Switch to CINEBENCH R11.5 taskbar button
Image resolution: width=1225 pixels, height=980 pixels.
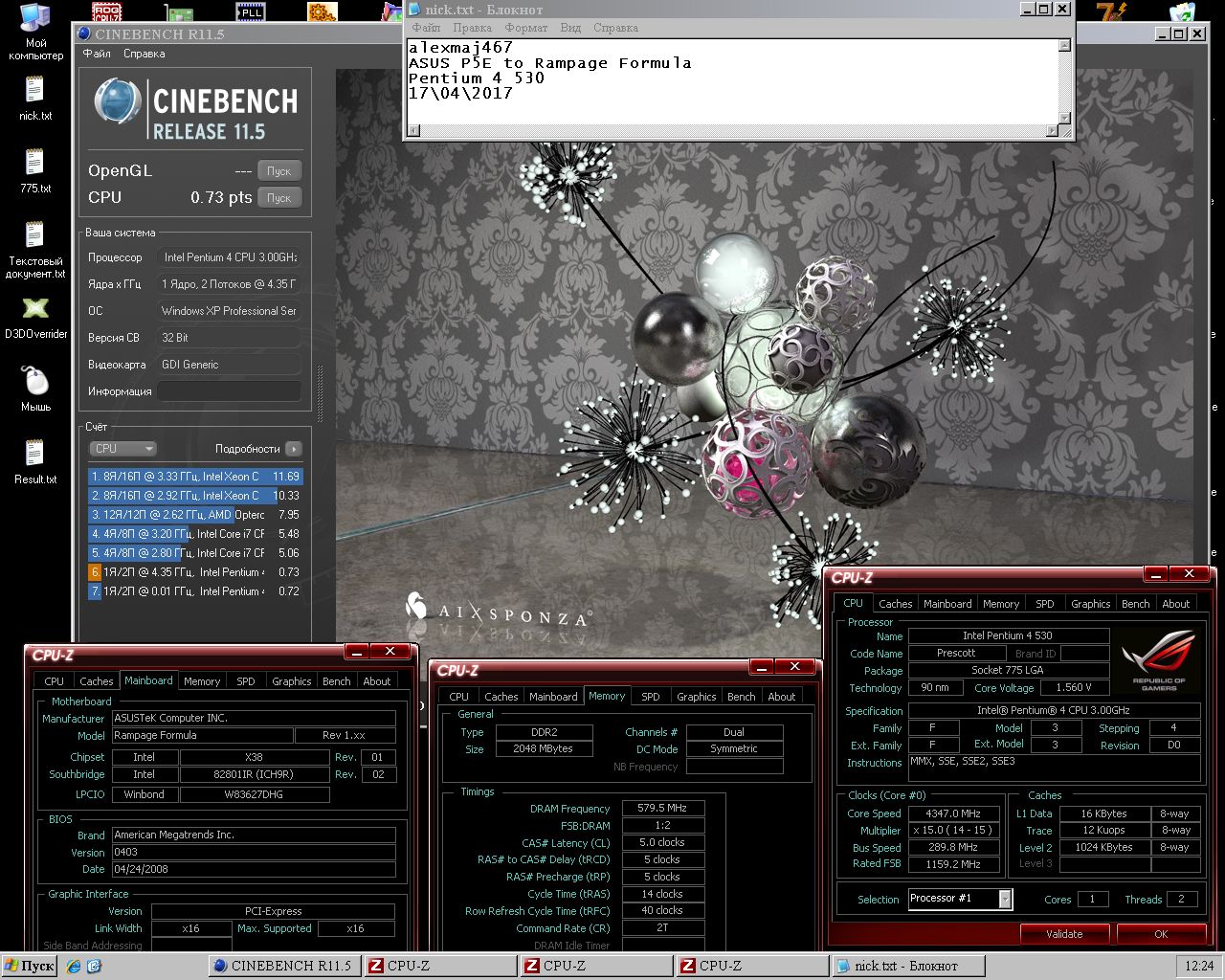coord(284,966)
